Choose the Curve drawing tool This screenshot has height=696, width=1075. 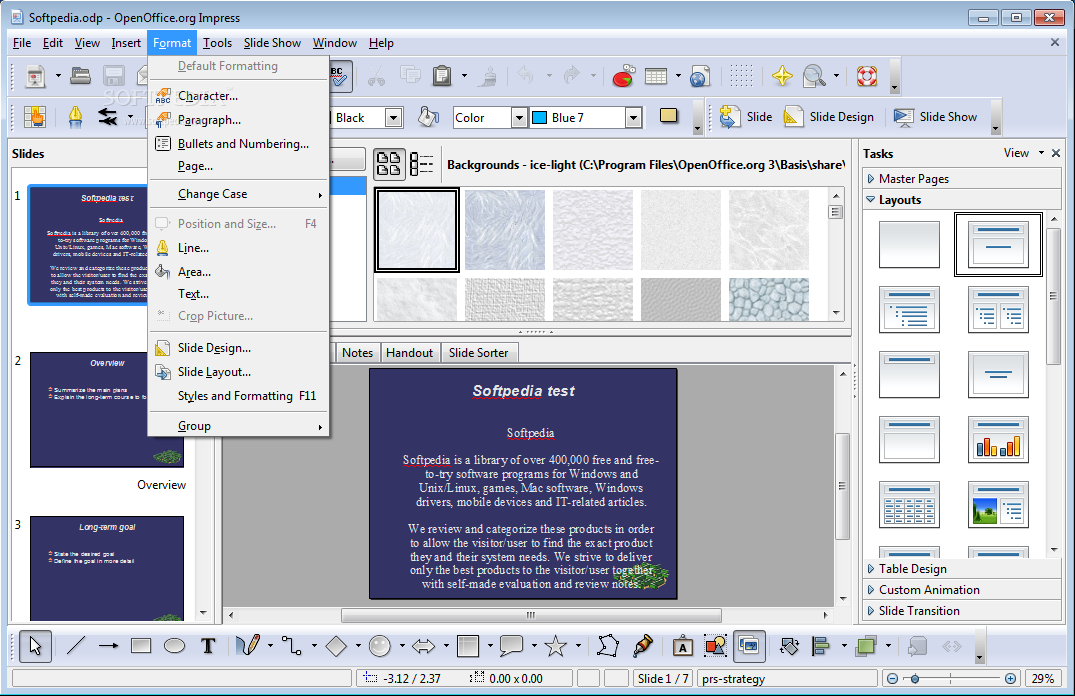click(x=247, y=646)
